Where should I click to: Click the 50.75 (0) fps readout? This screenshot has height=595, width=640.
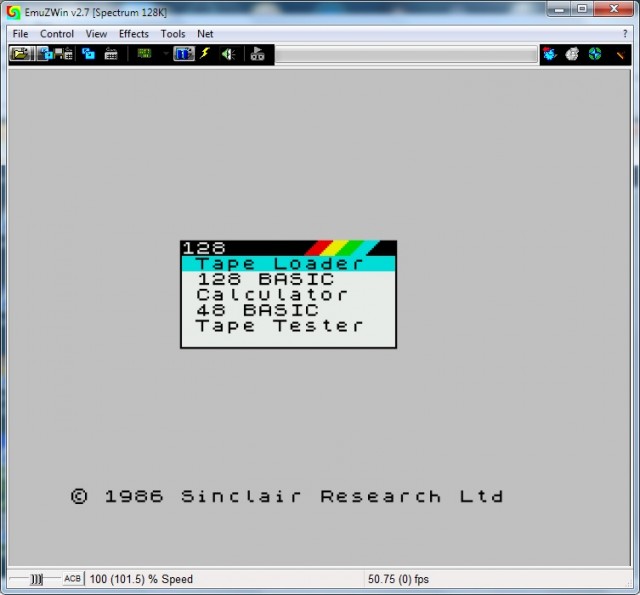pyautogui.click(x=398, y=579)
